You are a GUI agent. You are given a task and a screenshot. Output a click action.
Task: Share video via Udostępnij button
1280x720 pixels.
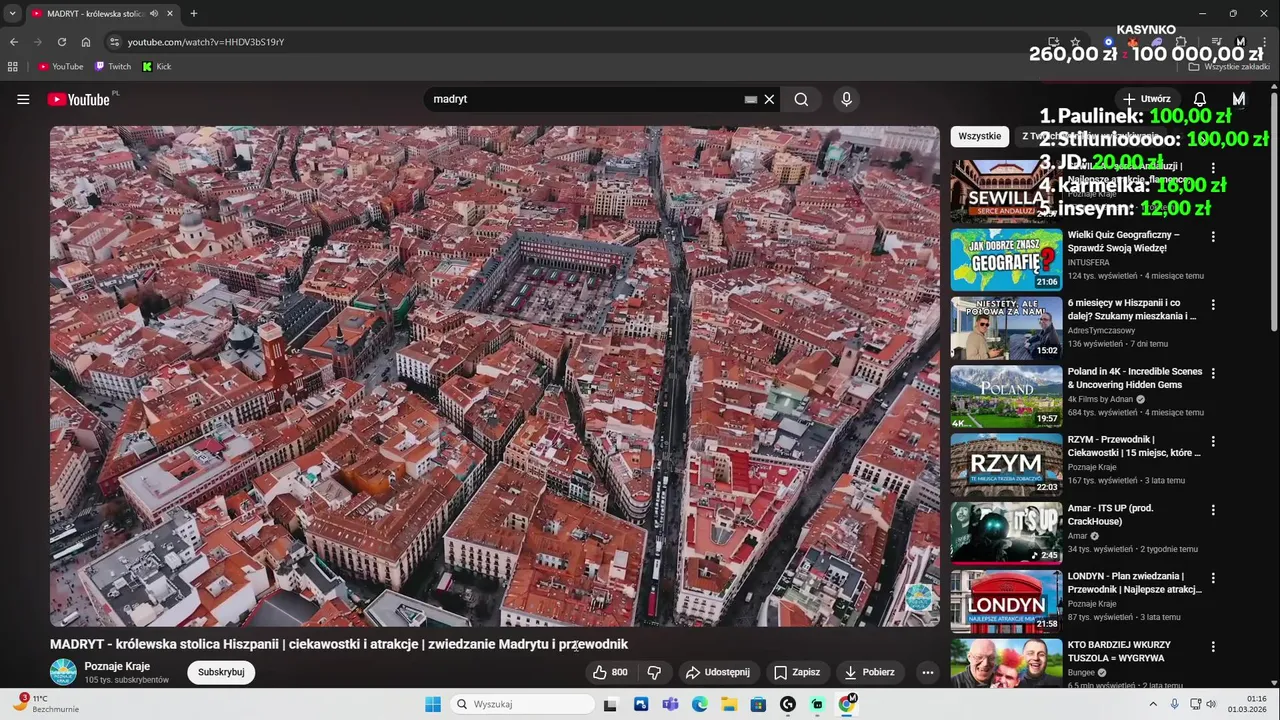[717, 672]
